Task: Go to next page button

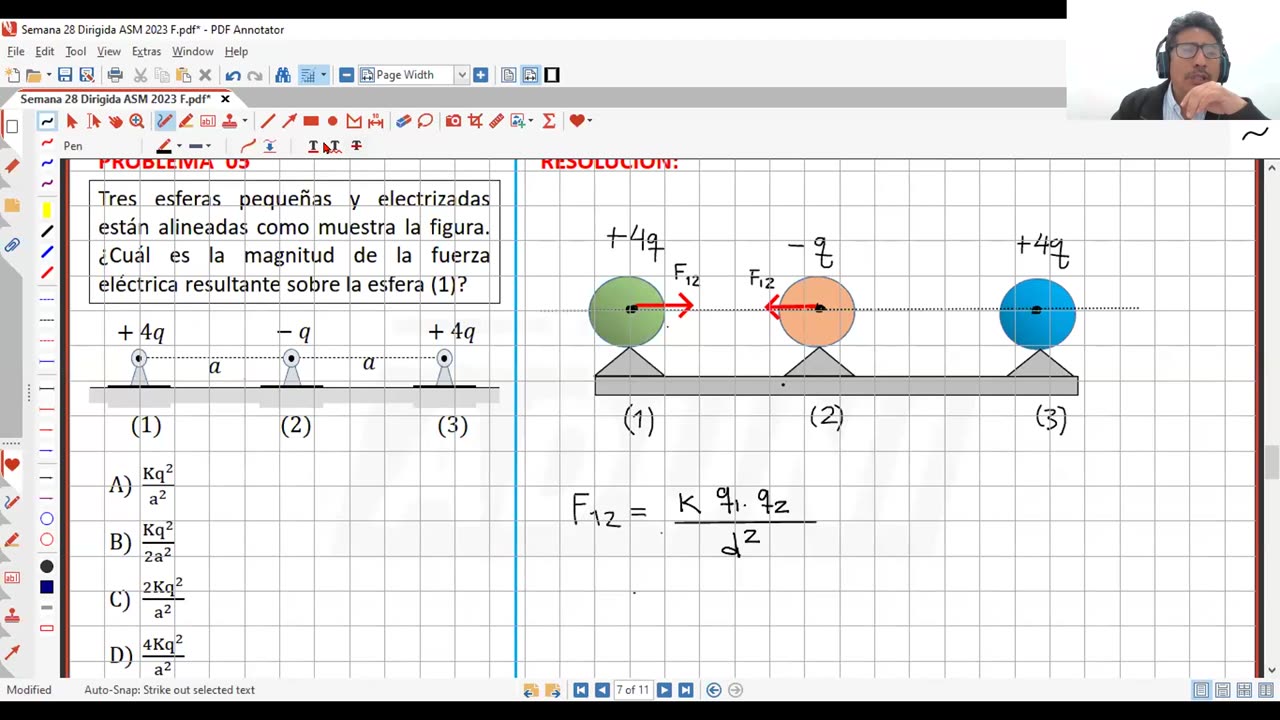Action: [x=664, y=690]
